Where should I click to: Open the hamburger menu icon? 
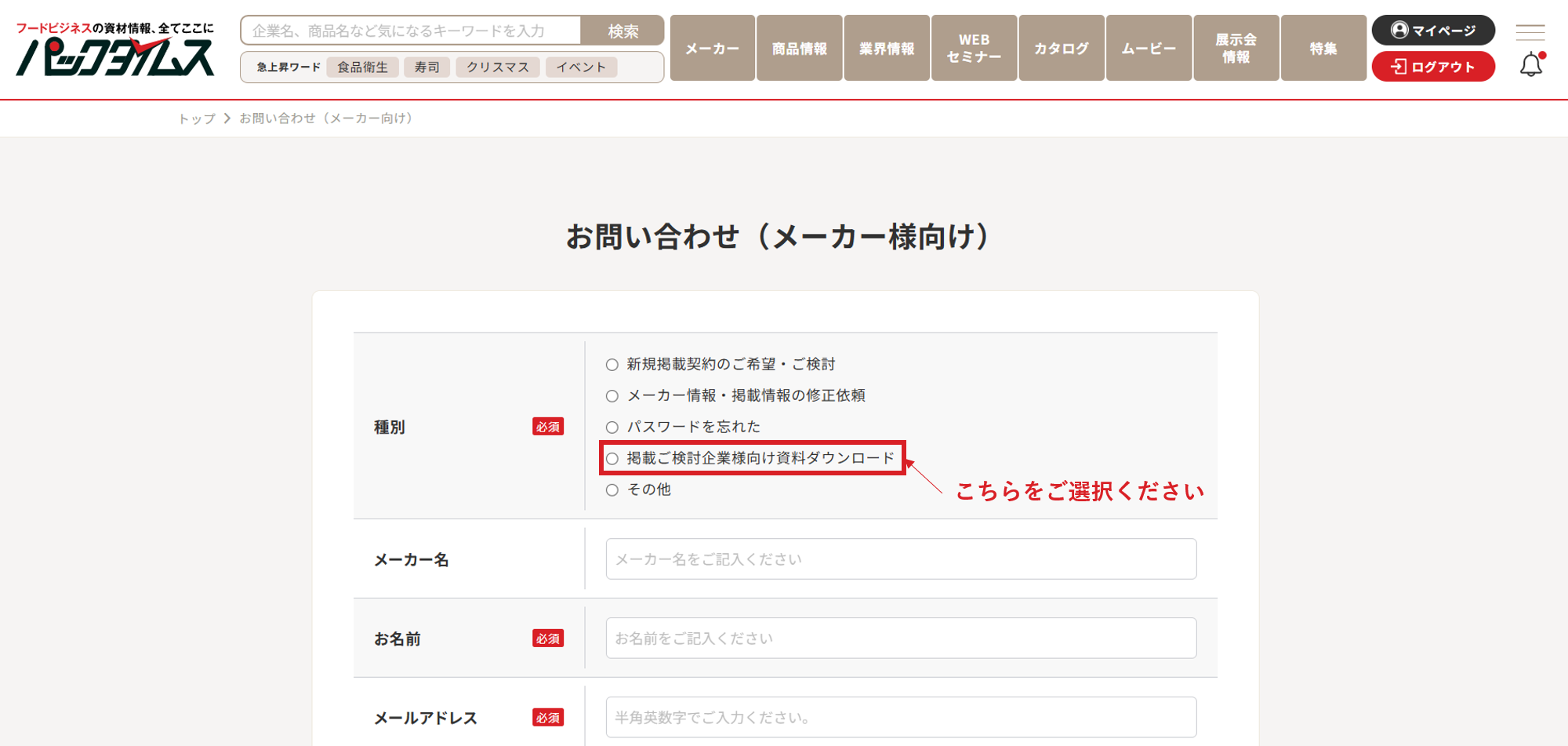pos(1530,32)
